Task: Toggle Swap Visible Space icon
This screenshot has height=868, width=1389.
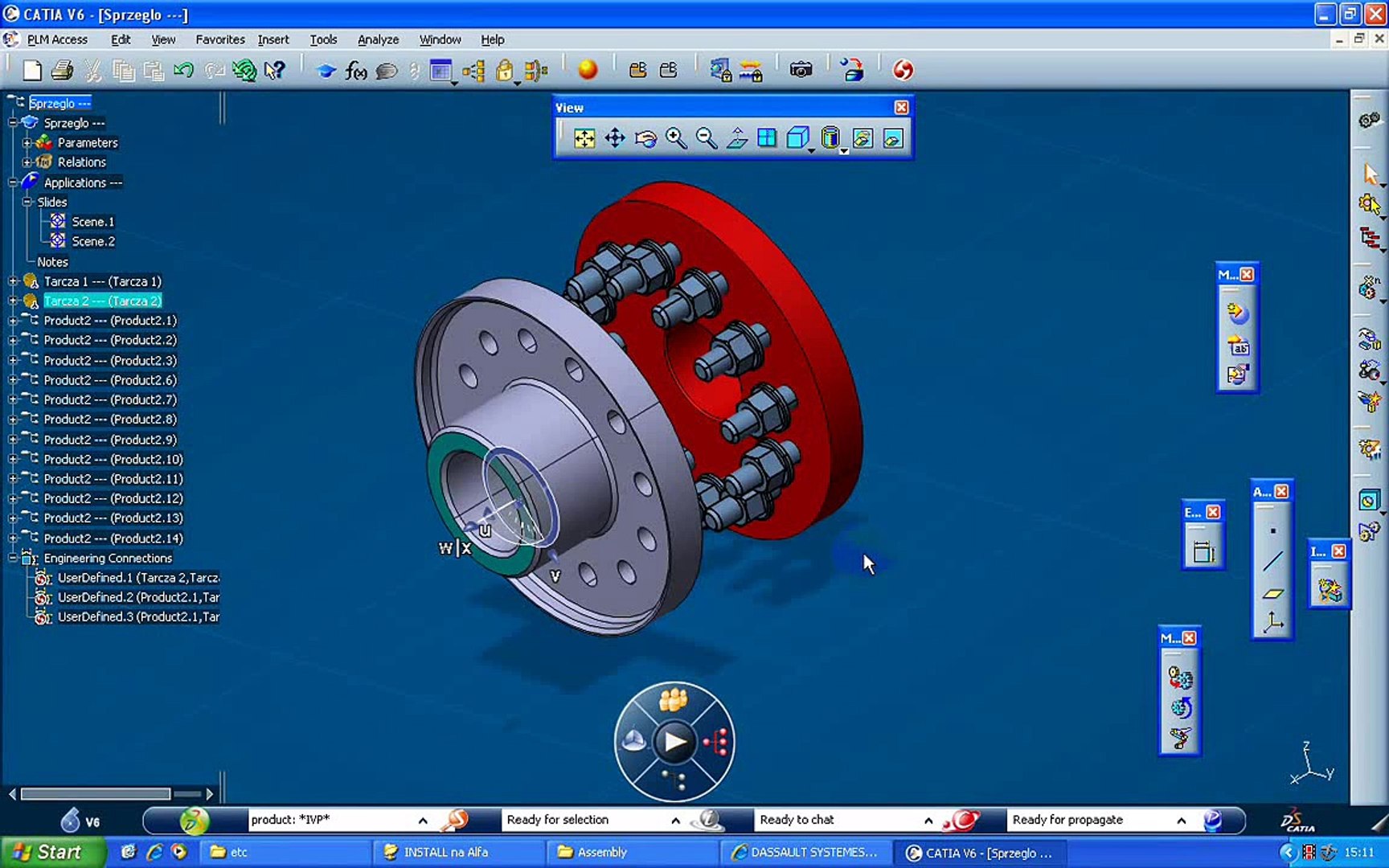Action: click(x=893, y=138)
